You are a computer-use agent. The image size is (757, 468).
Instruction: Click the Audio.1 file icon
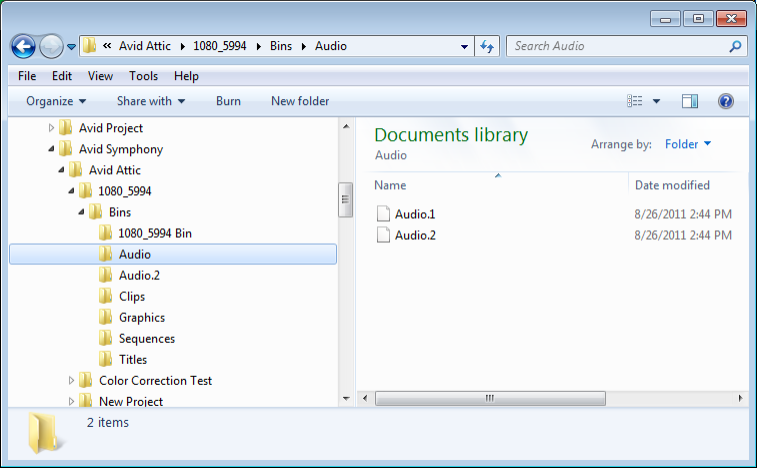[383, 213]
